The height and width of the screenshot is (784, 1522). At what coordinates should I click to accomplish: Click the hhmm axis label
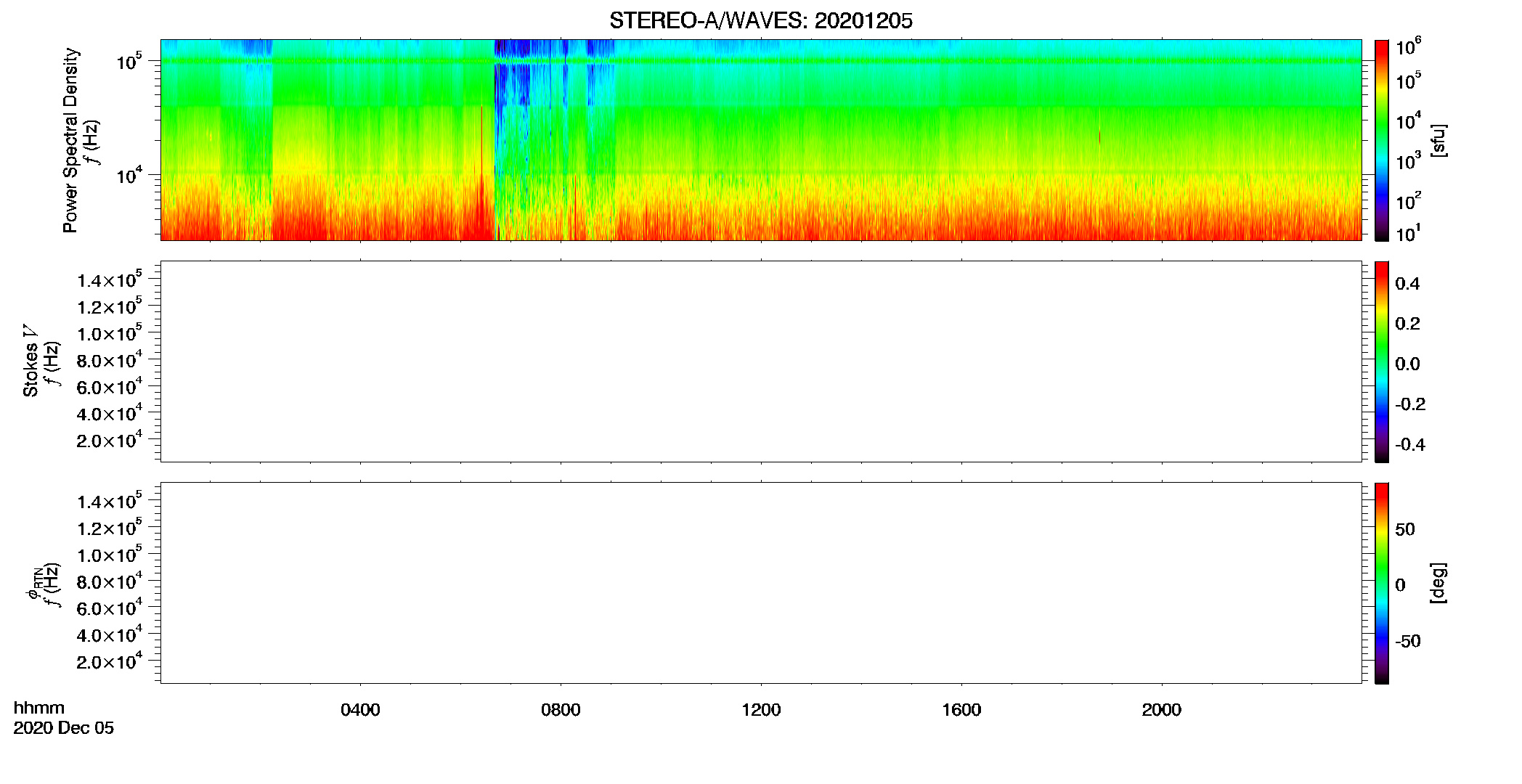point(39,708)
